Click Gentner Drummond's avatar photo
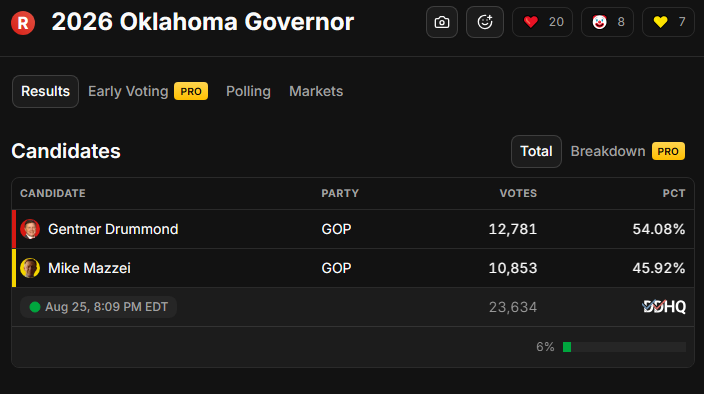 pyautogui.click(x=30, y=229)
